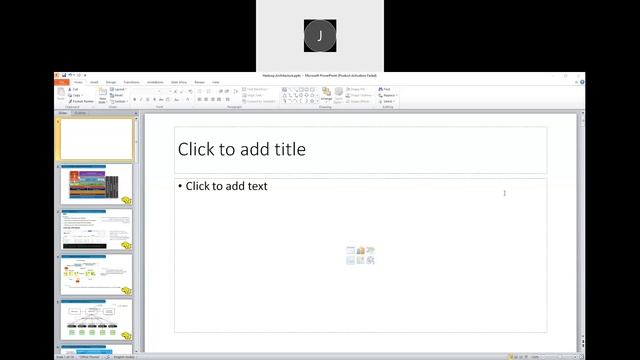Select the second slide thumbnail

(96, 184)
